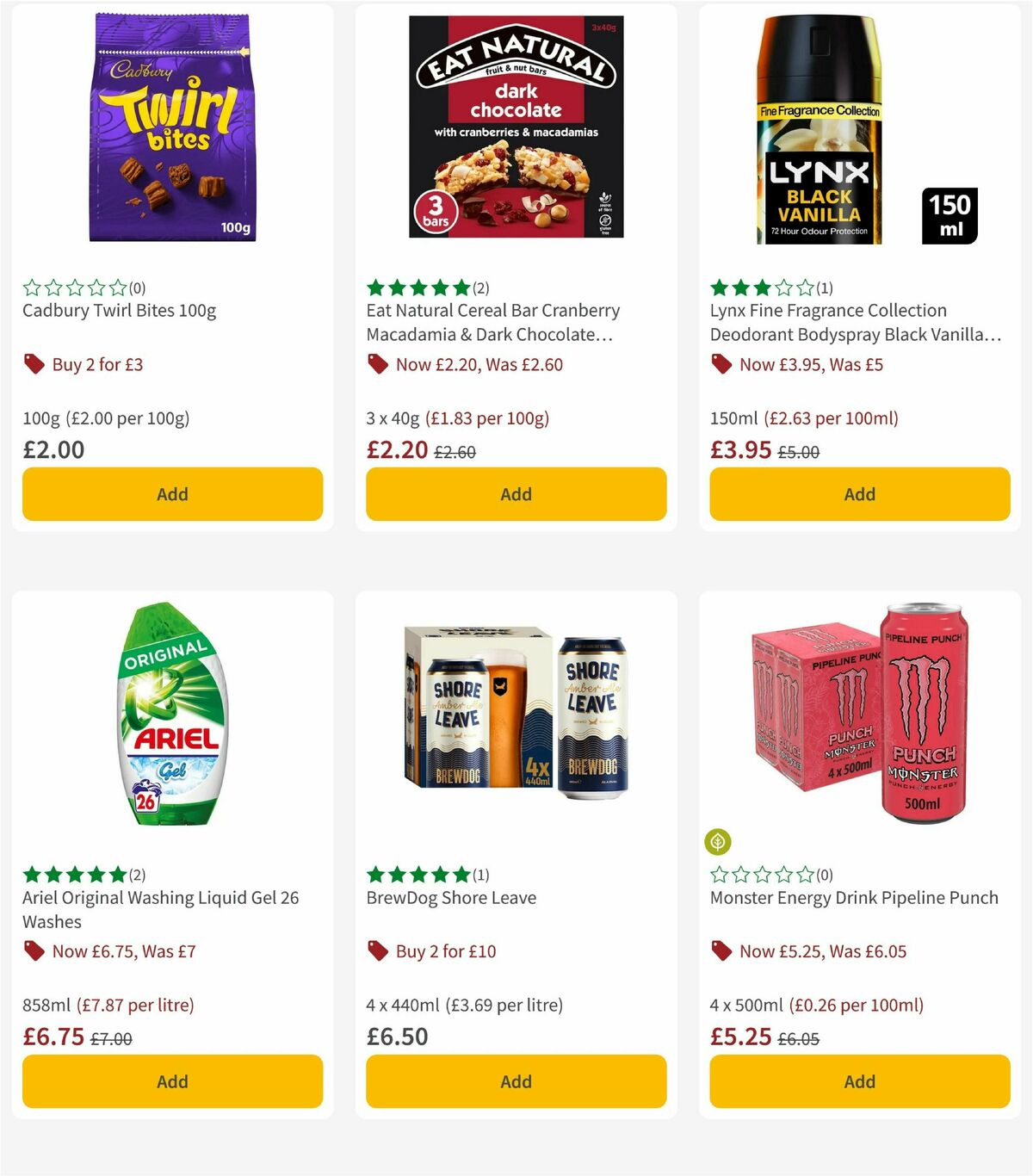Click the 150 ml badge on the Lynx product image
The image size is (1033, 1176).
(x=949, y=217)
